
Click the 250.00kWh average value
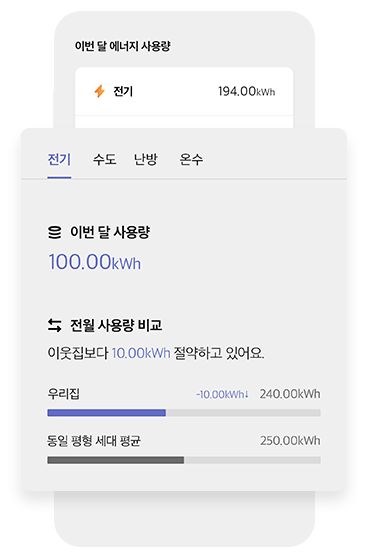tap(290, 441)
